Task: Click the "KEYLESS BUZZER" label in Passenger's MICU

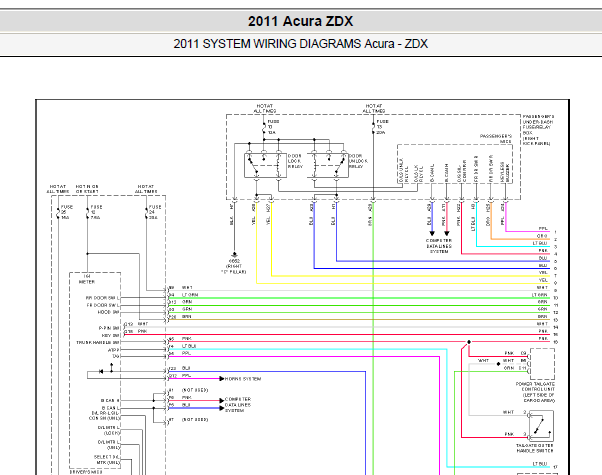Action: (504, 172)
